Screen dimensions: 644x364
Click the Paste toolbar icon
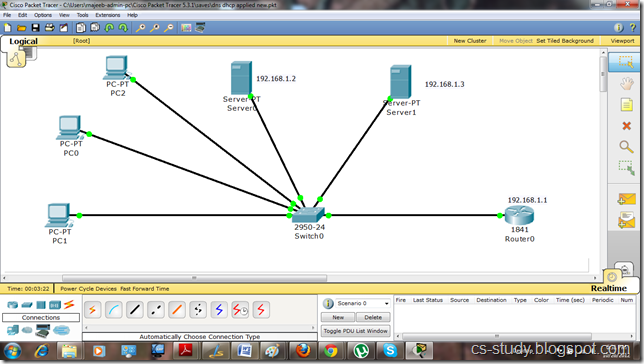(x=95, y=28)
